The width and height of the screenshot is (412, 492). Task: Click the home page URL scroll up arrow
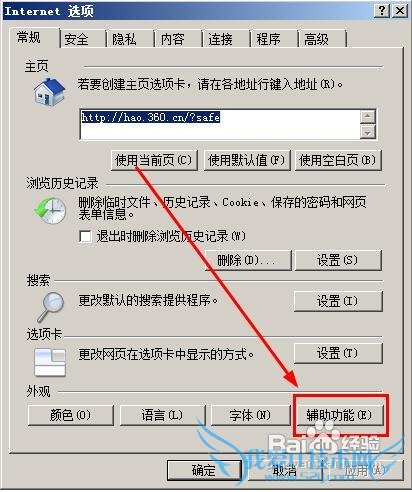(x=368, y=117)
